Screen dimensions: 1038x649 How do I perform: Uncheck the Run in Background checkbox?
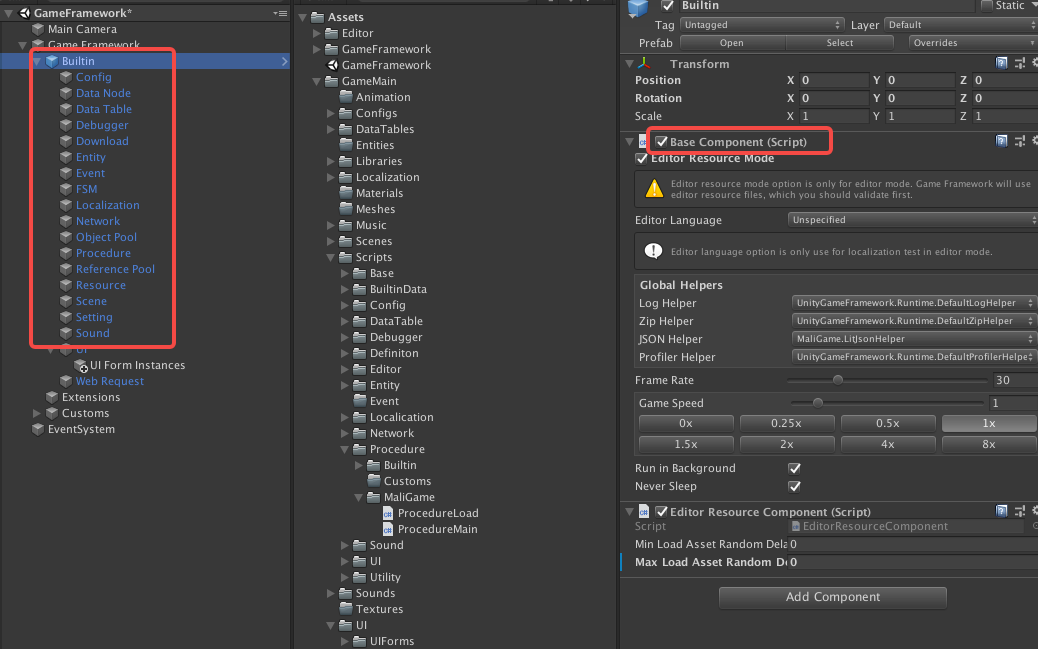[x=794, y=468]
